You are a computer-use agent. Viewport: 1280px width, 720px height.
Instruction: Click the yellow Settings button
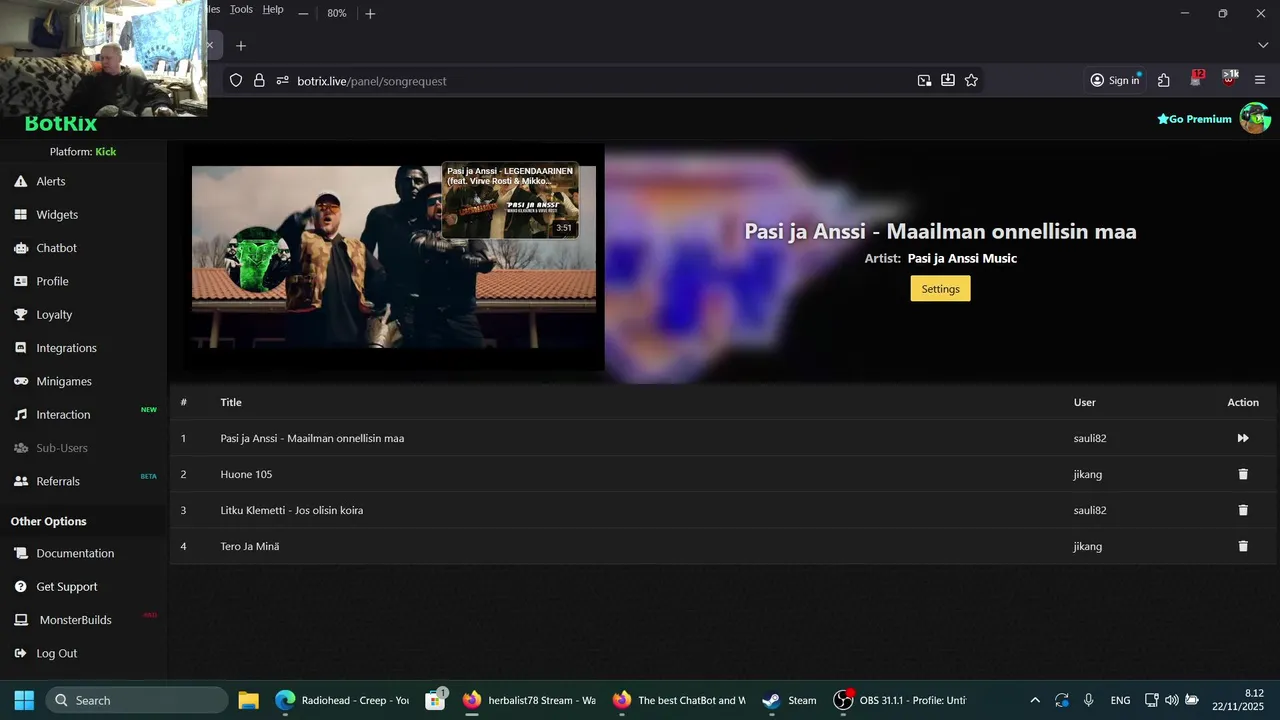click(x=940, y=289)
